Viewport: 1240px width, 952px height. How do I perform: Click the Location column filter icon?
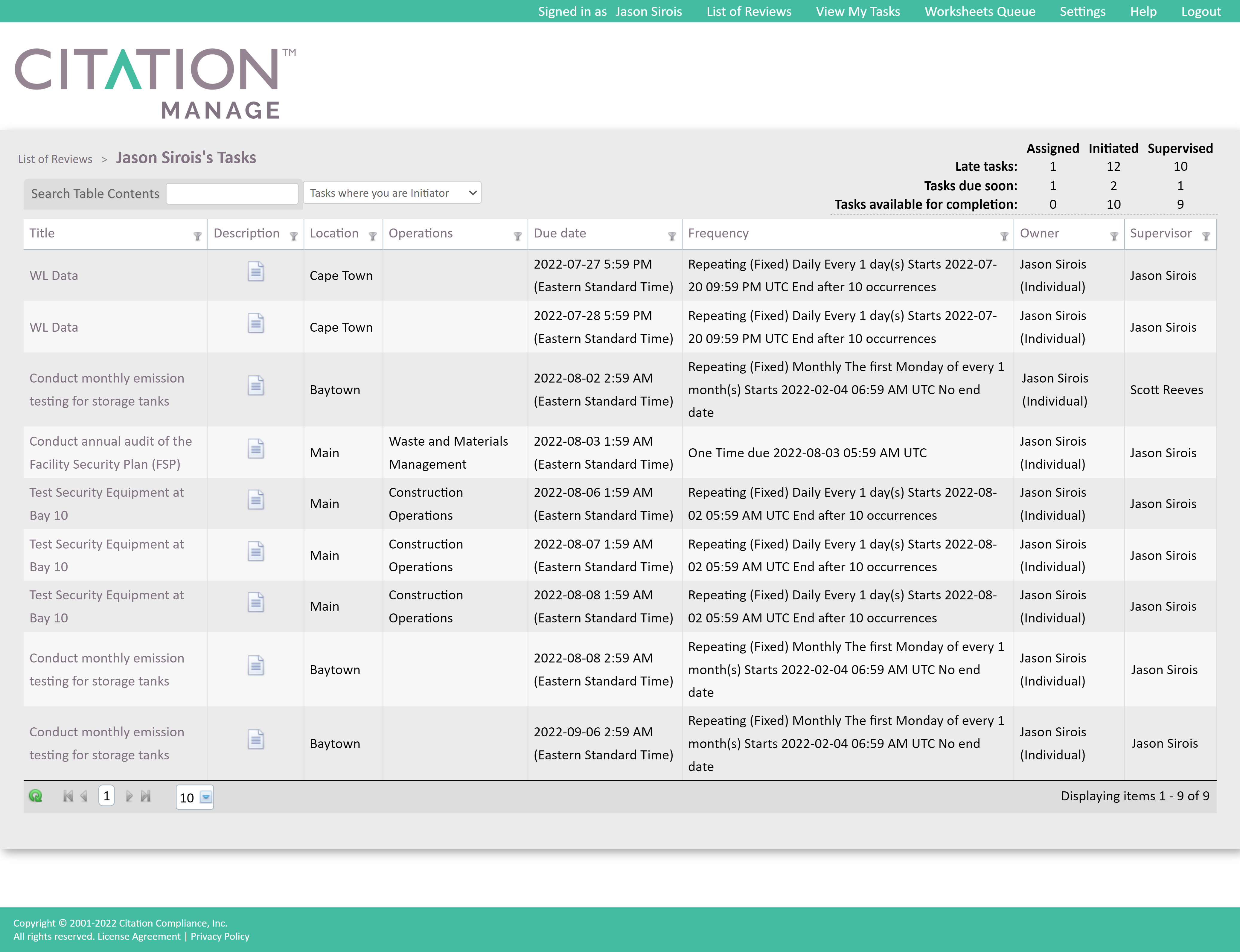(x=372, y=236)
